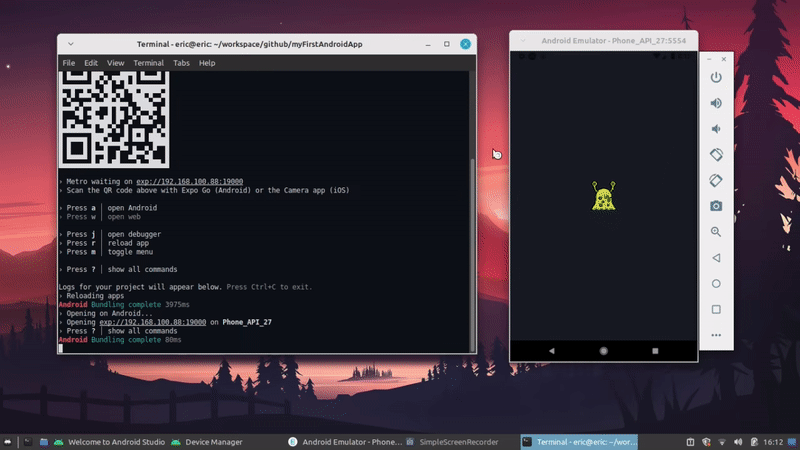The height and width of the screenshot is (450, 800).
Task: Click 'Bundling complete 3975ms' line
Action: pos(124,305)
